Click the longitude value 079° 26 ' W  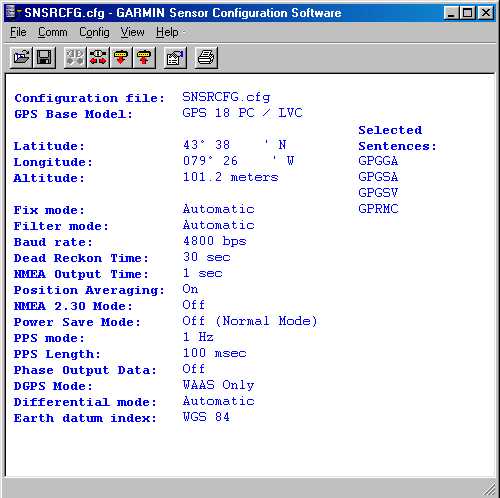(x=238, y=161)
